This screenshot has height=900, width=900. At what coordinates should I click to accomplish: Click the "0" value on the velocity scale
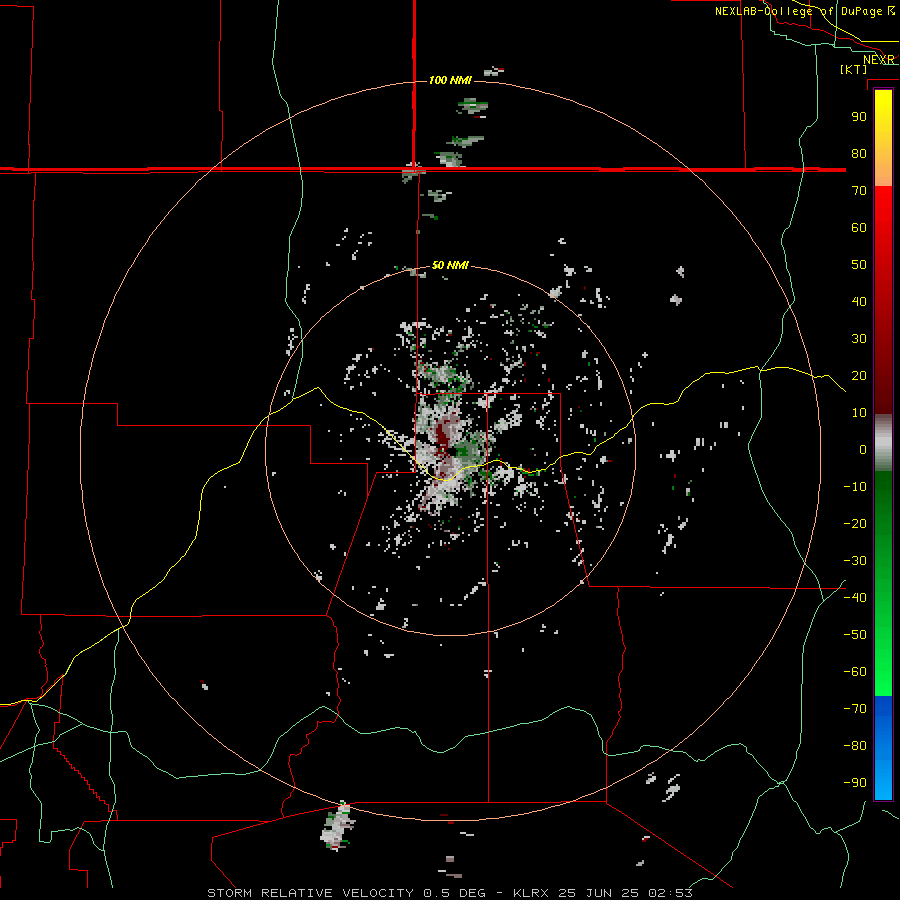click(x=863, y=449)
